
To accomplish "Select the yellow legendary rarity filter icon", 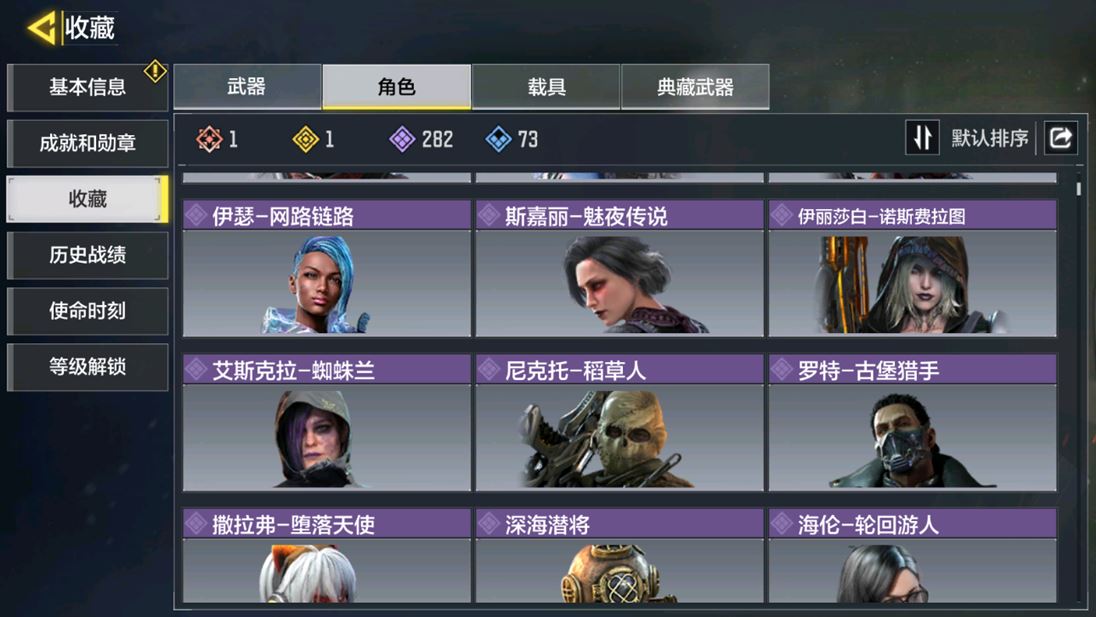I will 305,139.
